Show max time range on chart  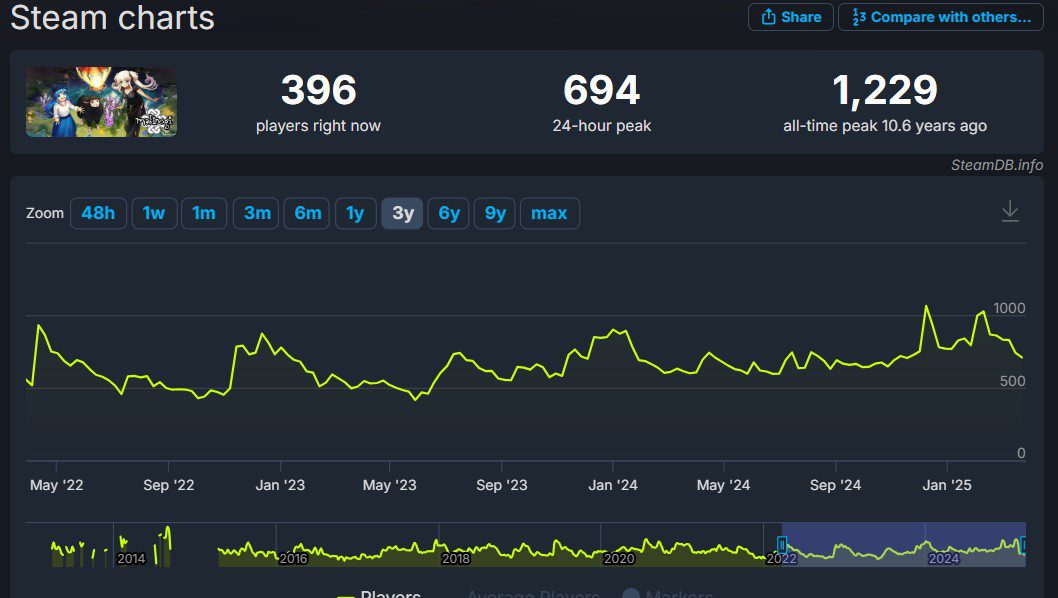pos(549,213)
